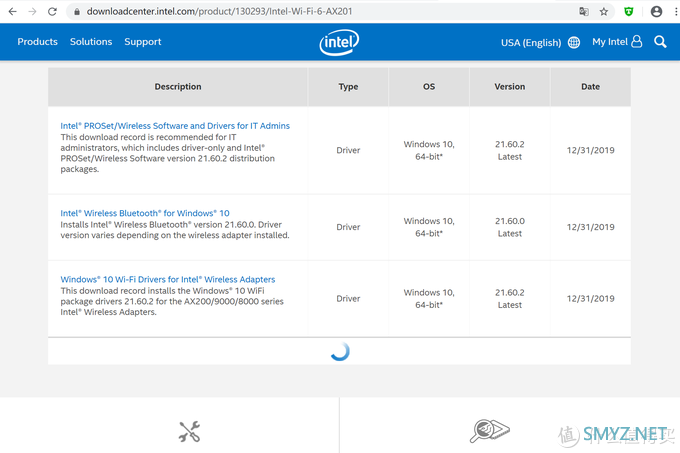Image resolution: width=680 pixels, height=453 pixels.
Task: Select USA (English) region setting
Action: point(531,42)
